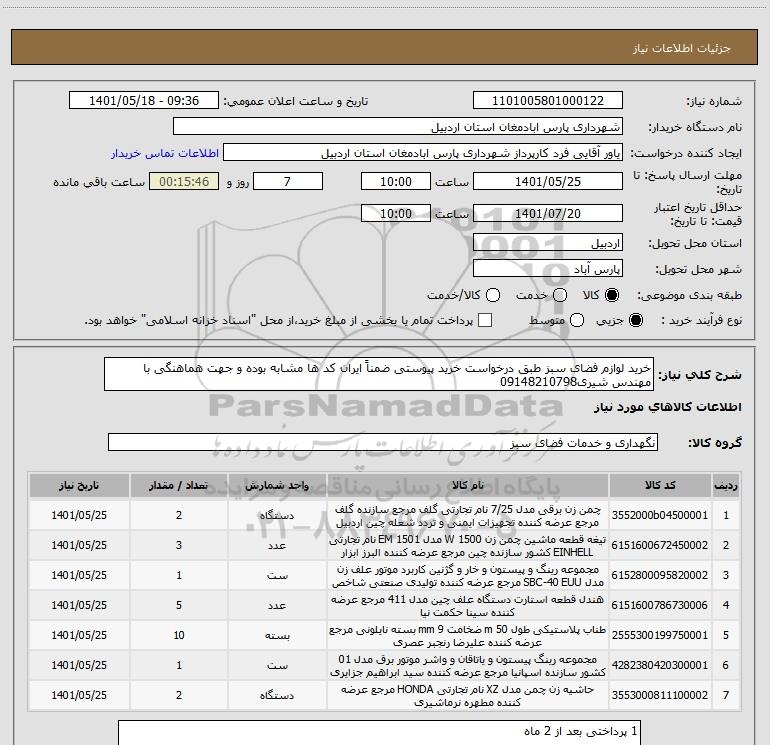Click the HONDA حاشیه زن چمن item name

point(468,695)
